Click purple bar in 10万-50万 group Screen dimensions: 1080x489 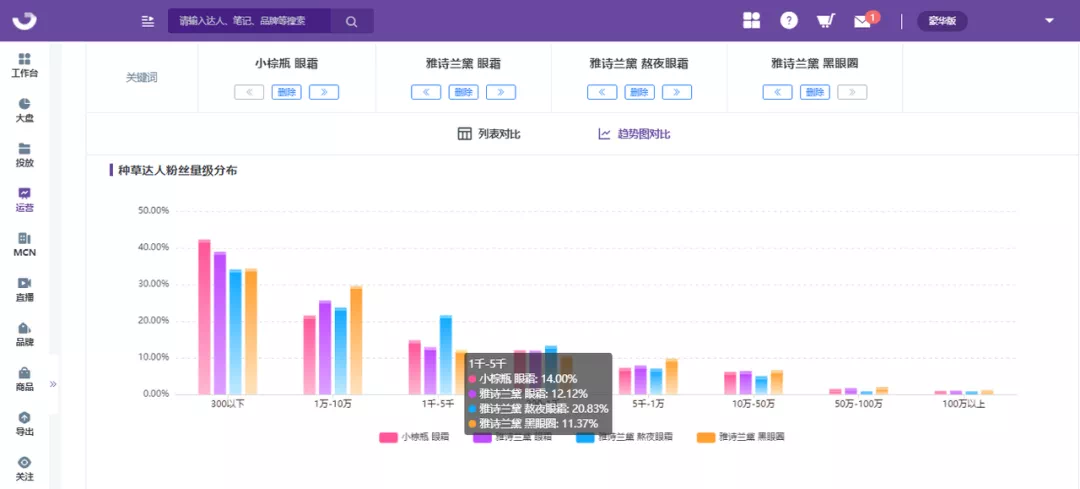click(x=745, y=383)
